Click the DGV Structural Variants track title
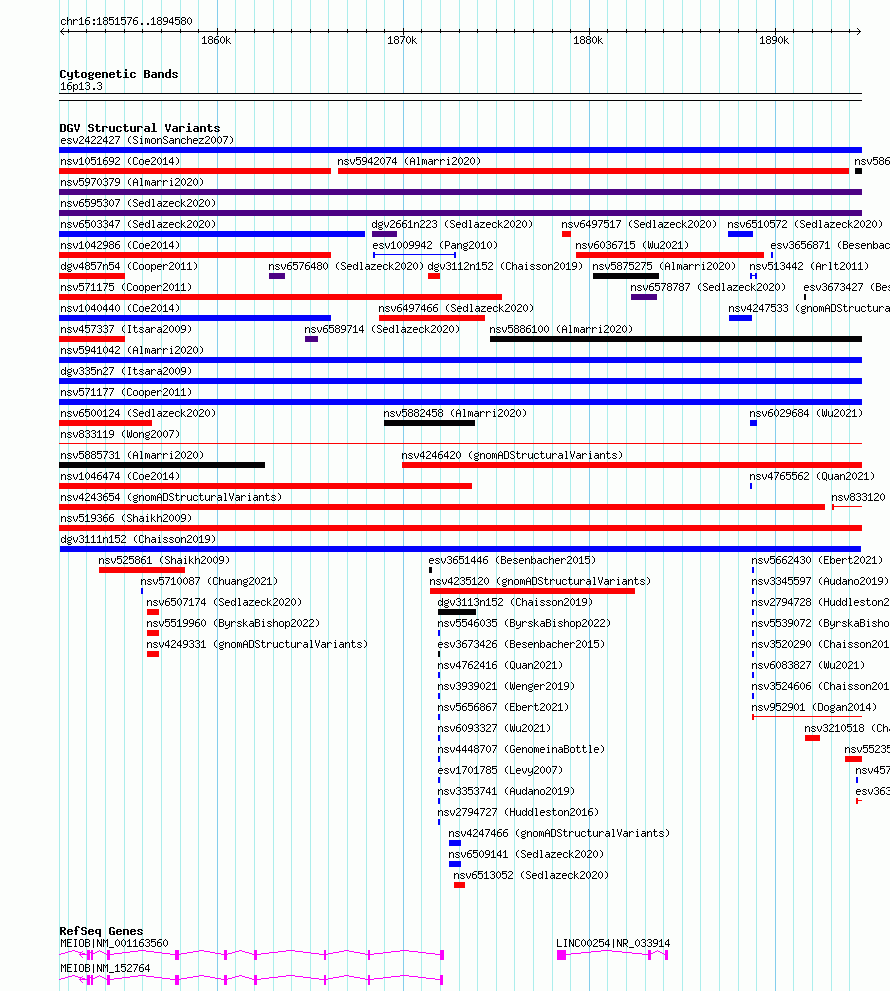 coord(140,128)
